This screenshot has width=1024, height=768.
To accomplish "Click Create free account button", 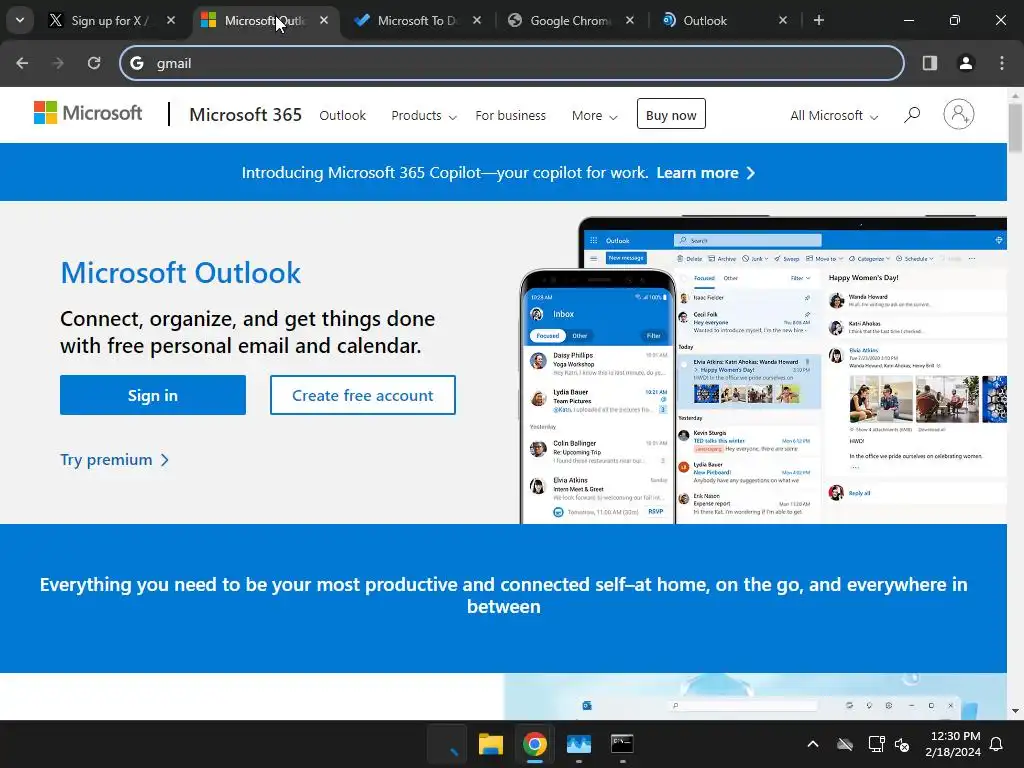I will pyautogui.click(x=362, y=395).
